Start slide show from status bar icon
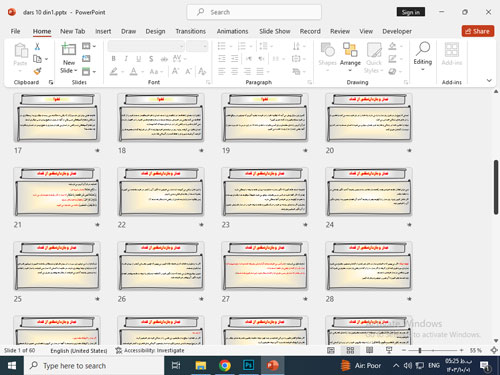Image resolution: width=500 pixels, height=375 pixels. pyautogui.click(x=389, y=350)
